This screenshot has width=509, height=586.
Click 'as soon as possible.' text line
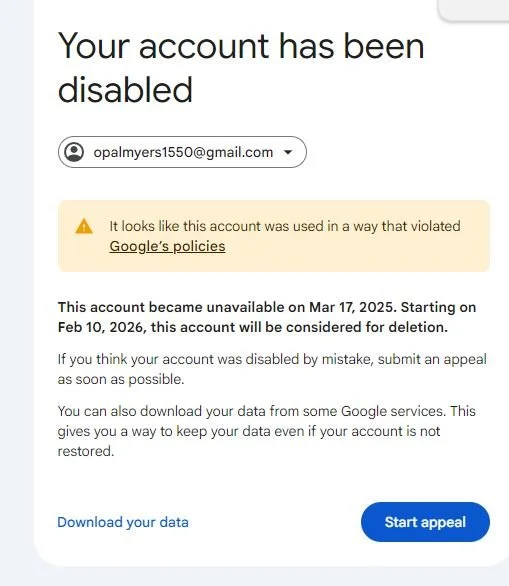(121, 379)
